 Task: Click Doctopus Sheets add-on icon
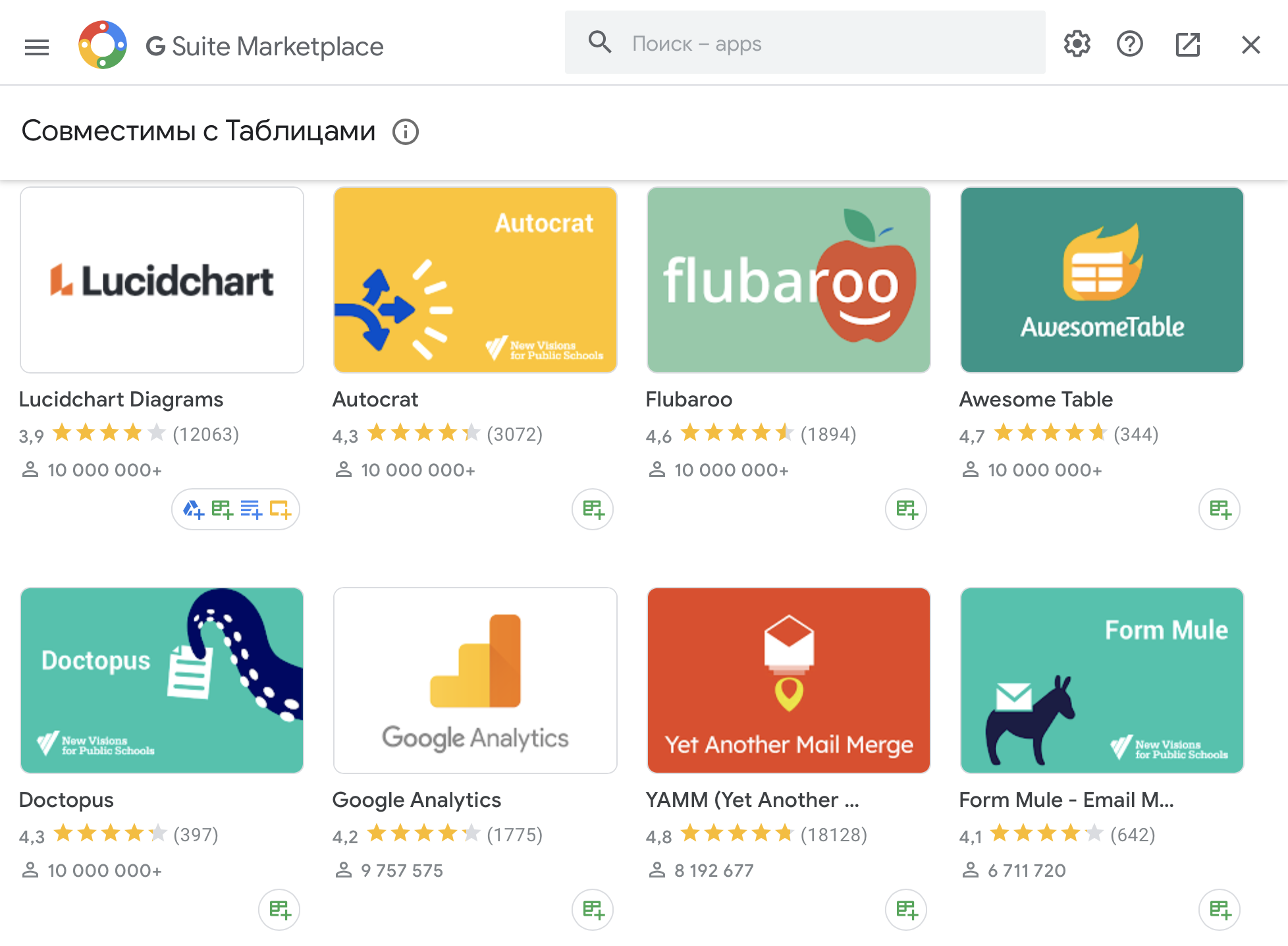click(279, 910)
